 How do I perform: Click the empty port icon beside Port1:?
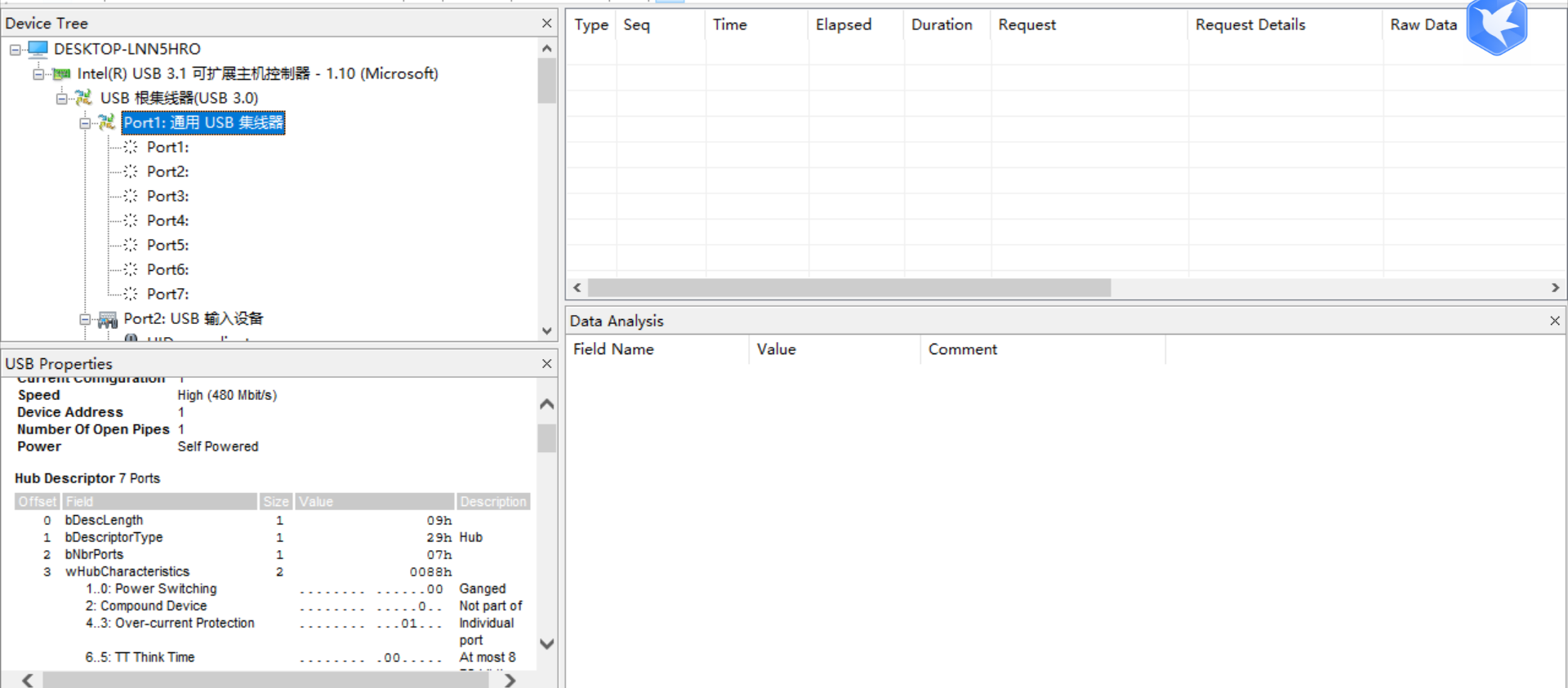[131, 147]
